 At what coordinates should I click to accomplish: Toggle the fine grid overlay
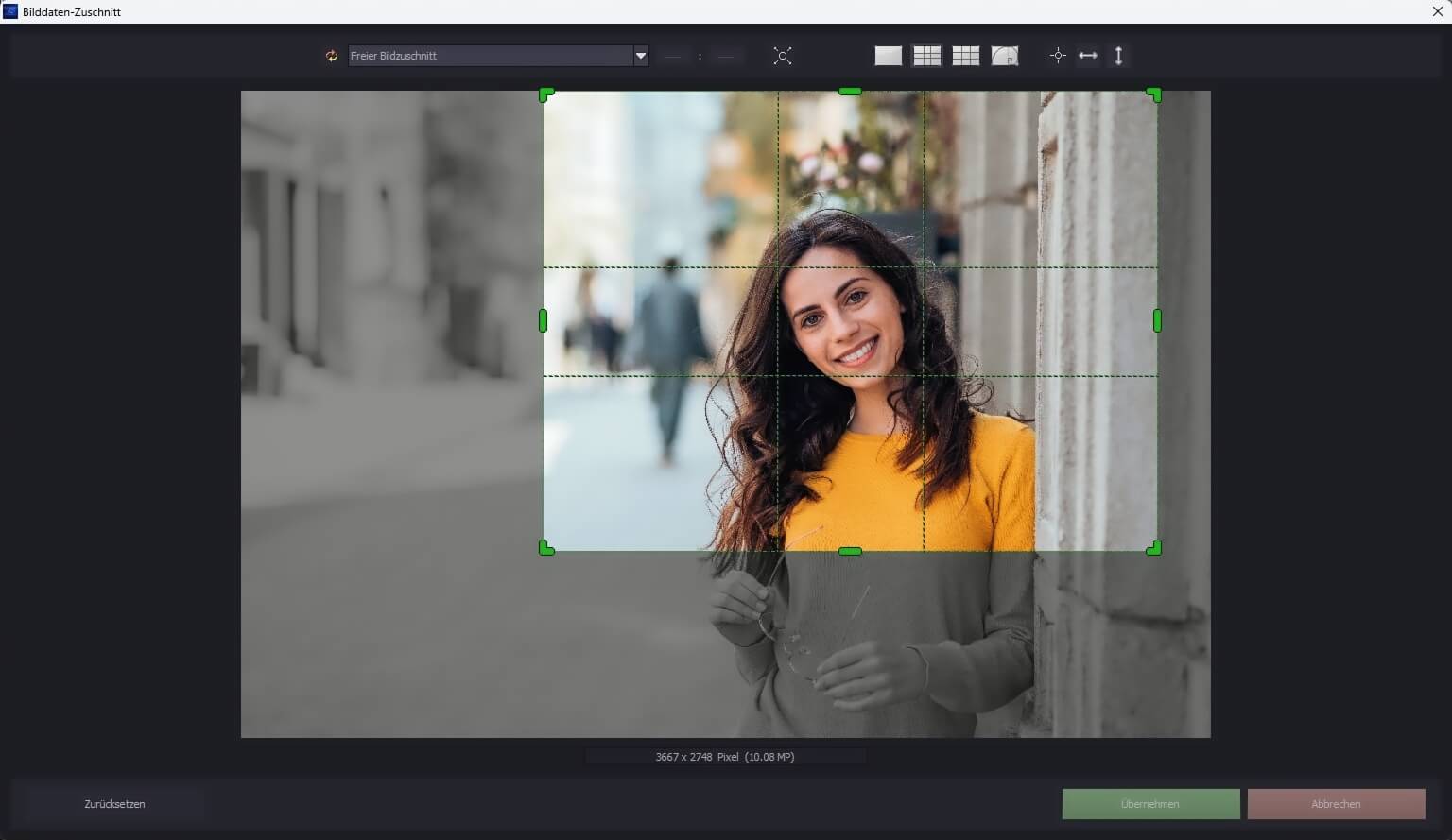coord(965,56)
